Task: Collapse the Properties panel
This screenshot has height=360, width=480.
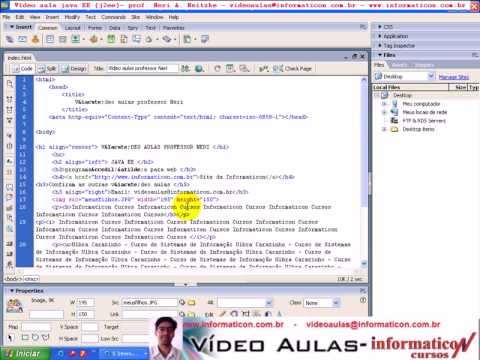Action: pyautogui.click(x=11, y=291)
